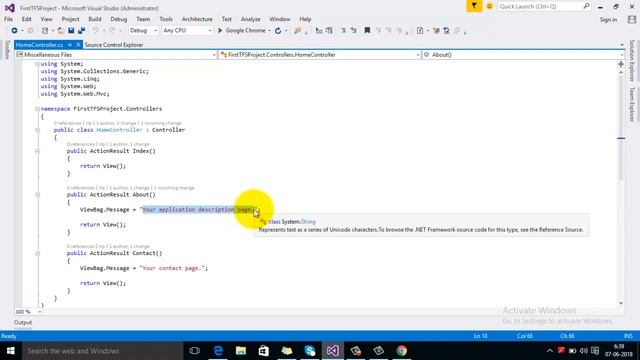The image size is (640, 360).
Task: Collapse the Index() method outline
Action: coord(37,151)
